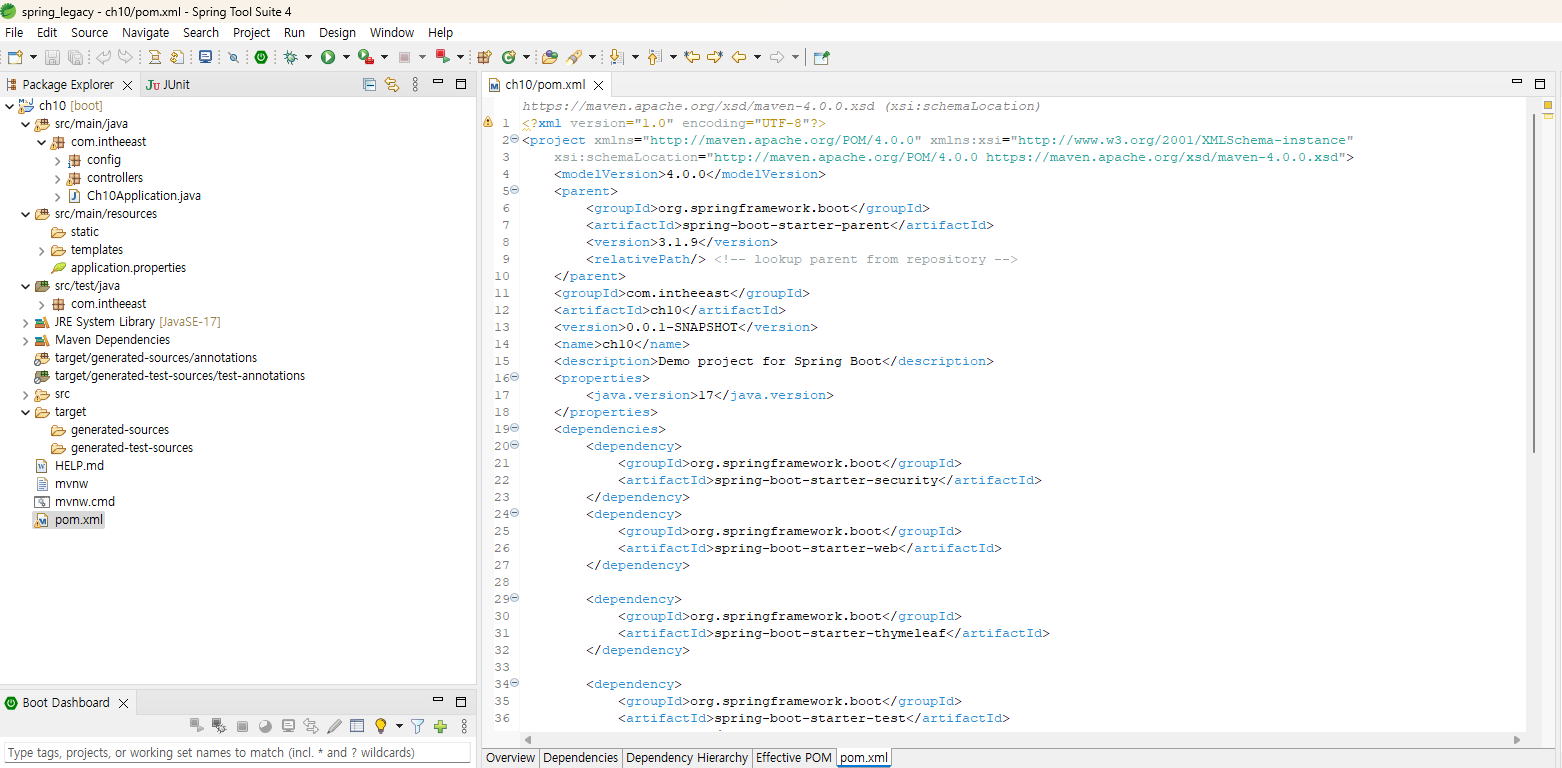The image size is (1562, 768).
Task: Click the Open Console monitor toolbar icon
Action: pyautogui.click(x=205, y=57)
